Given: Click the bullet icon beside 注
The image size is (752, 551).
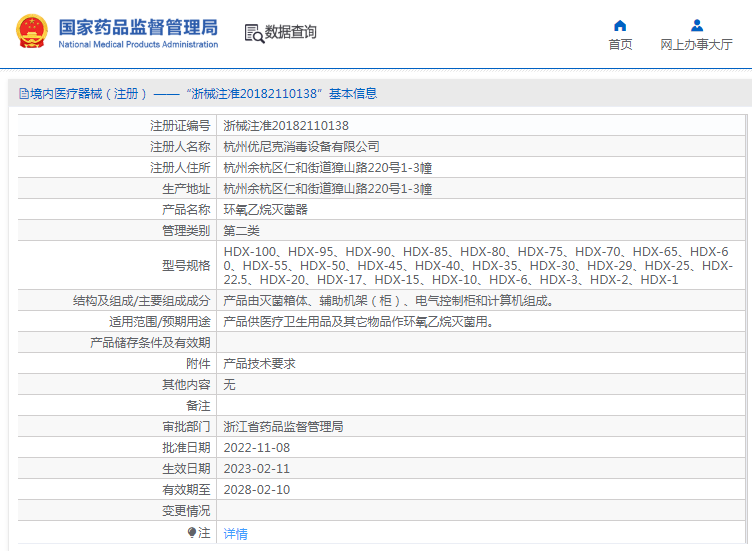Looking at the screenshot, I should pos(192,533).
